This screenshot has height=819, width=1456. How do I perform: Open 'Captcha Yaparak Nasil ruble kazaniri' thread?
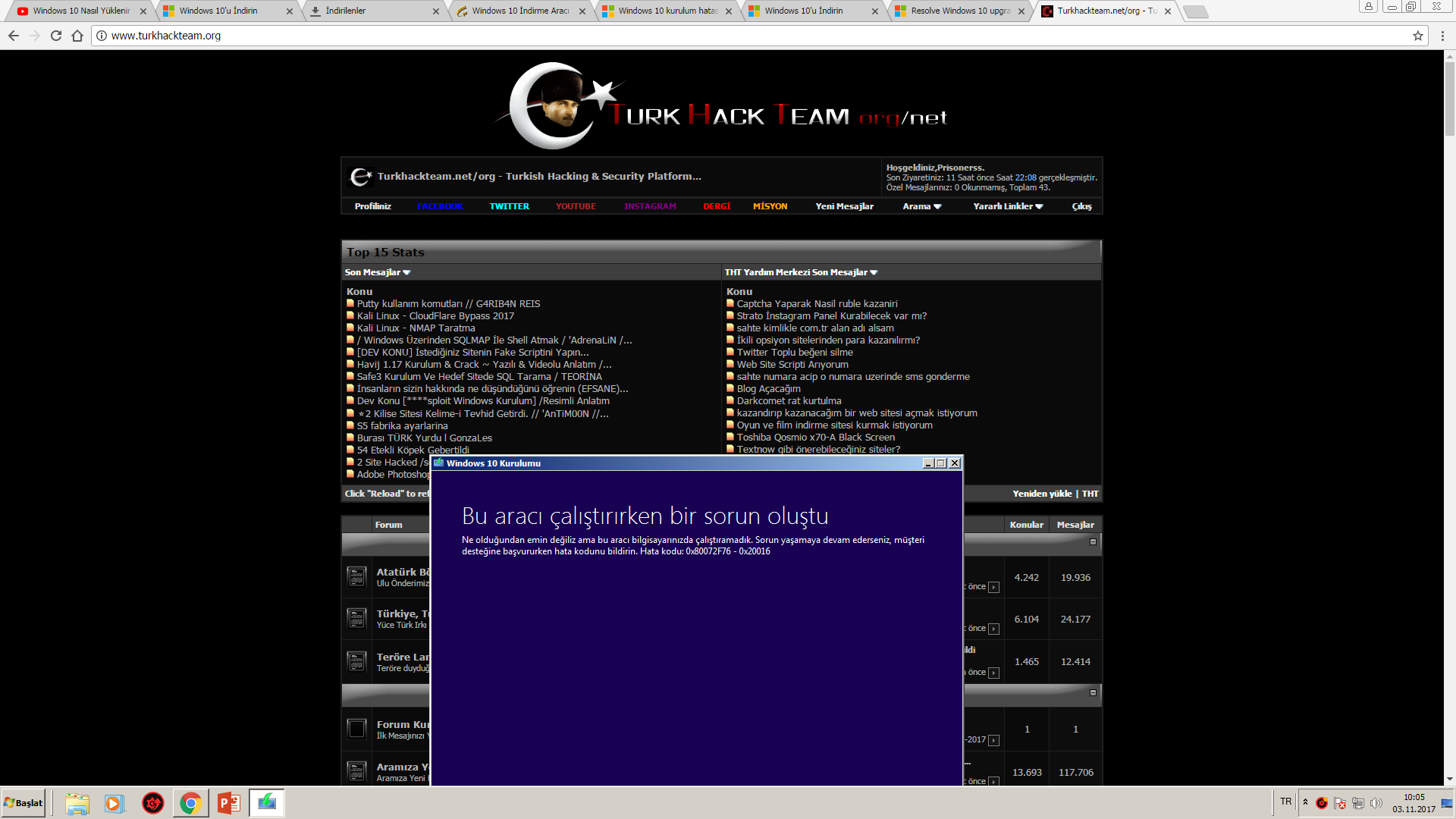pyautogui.click(x=817, y=304)
